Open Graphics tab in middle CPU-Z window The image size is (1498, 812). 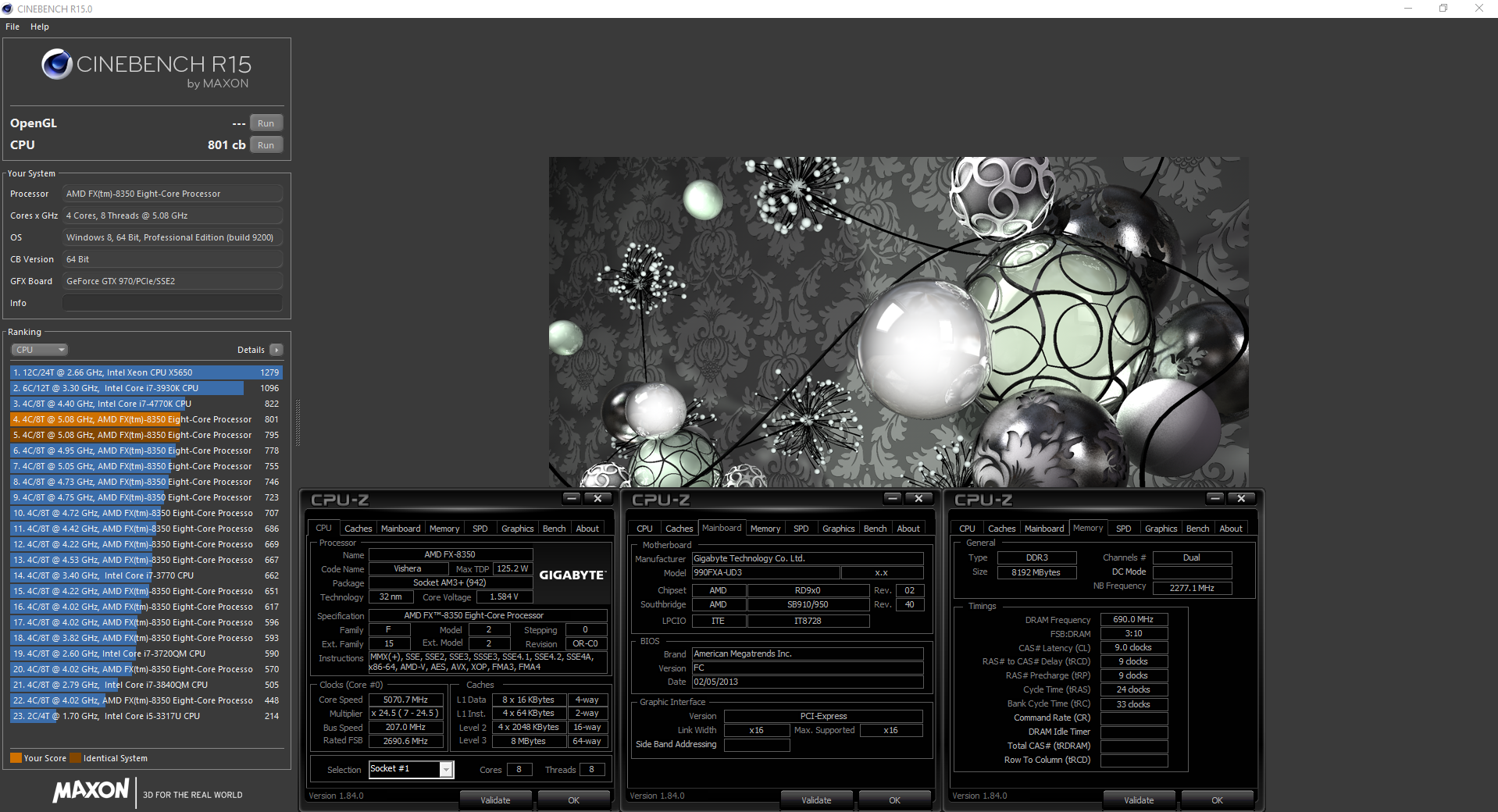[839, 529]
